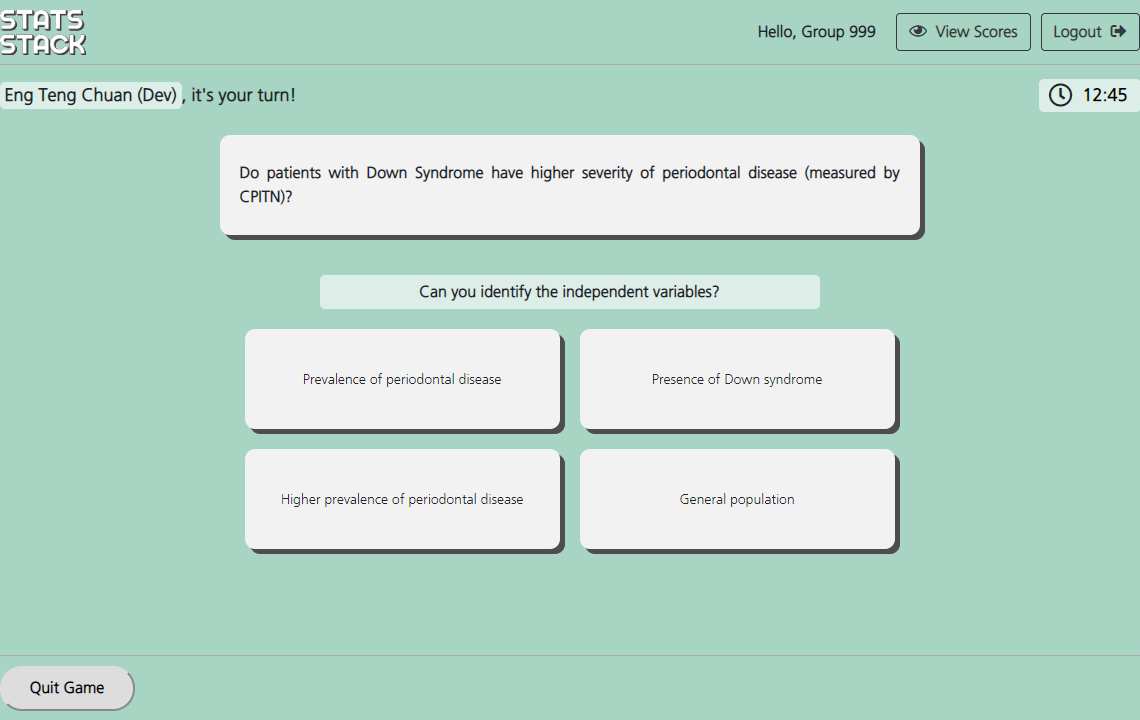Screen dimensions: 1140x720
Task: Click the Stats Stack logo
Action: point(43,32)
